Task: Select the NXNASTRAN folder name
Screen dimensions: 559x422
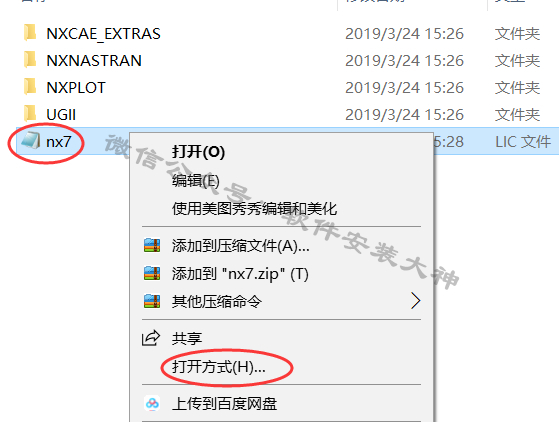Action: click(x=94, y=61)
